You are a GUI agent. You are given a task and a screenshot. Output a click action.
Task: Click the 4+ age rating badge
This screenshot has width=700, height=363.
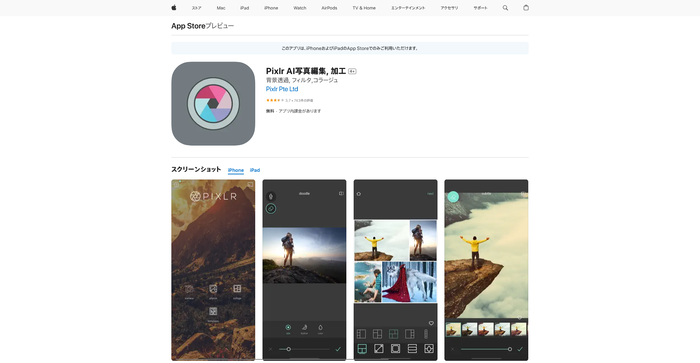point(352,71)
